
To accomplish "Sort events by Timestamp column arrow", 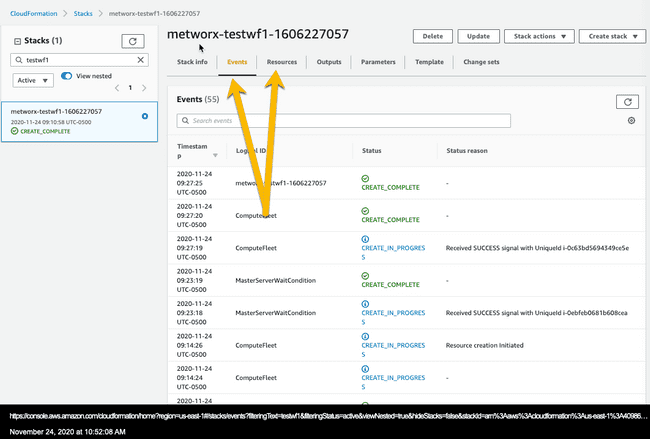I will click(x=215, y=155).
